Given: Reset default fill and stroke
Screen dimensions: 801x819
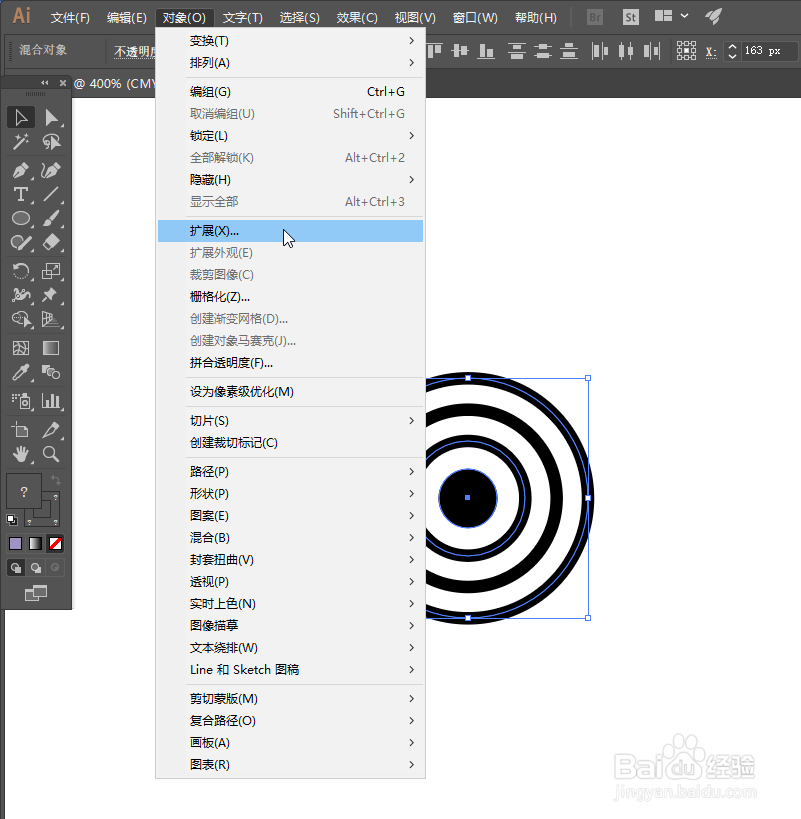Looking at the screenshot, I should click(11, 520).
